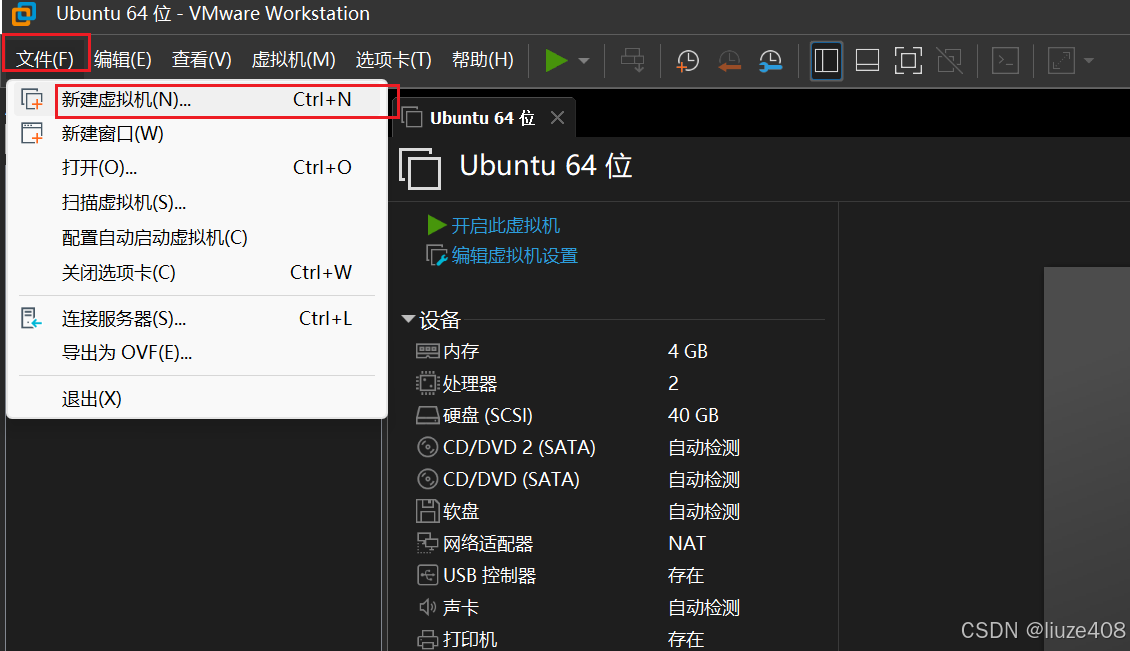Click the connect server menu icon

(32, 318)
